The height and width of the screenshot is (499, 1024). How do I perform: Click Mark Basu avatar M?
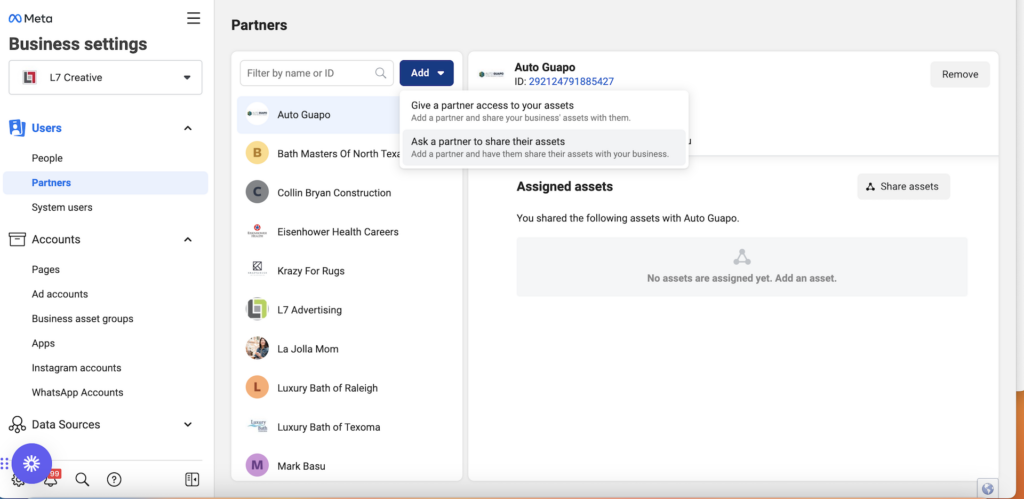point(257,466)
